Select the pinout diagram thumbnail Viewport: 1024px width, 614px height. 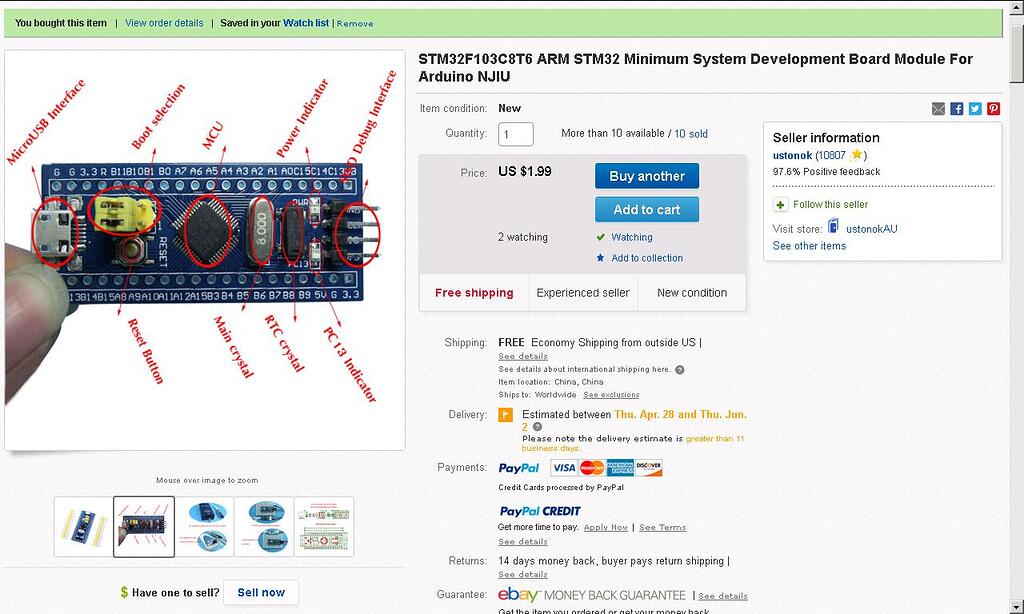click(324, 526)
